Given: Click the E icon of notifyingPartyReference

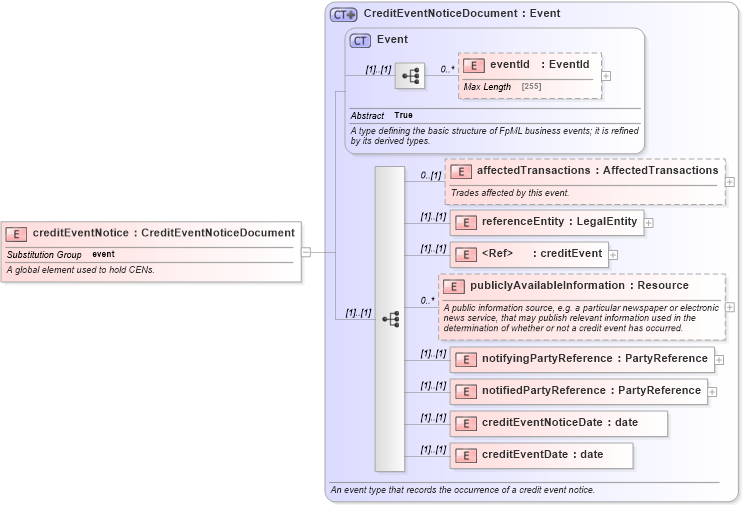Looking at the screenshot, I should coord(465,360).
